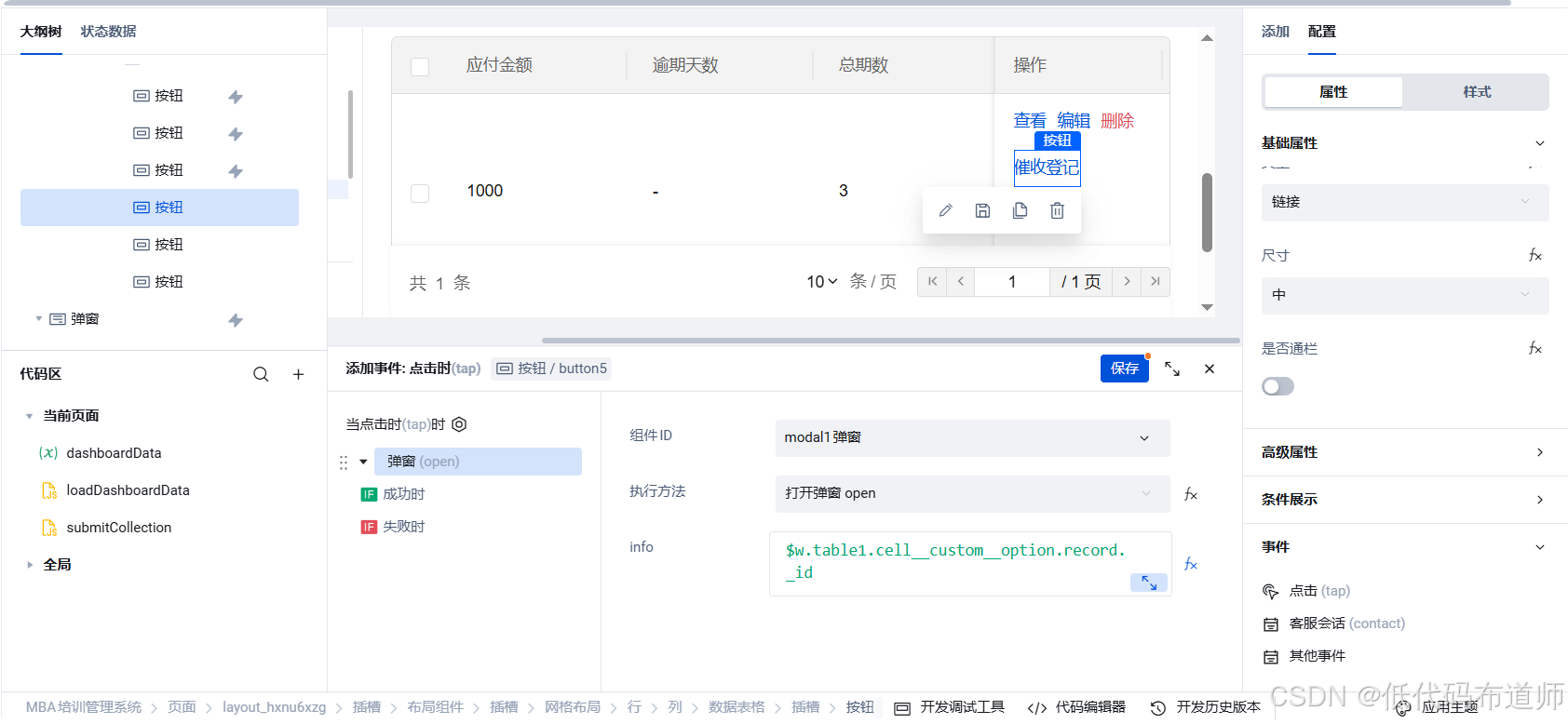Viewport: 1568px width, 724px height.
Task: Open the 尺寸 dropdown showing 中
Action: click(x=1405, y=295)
